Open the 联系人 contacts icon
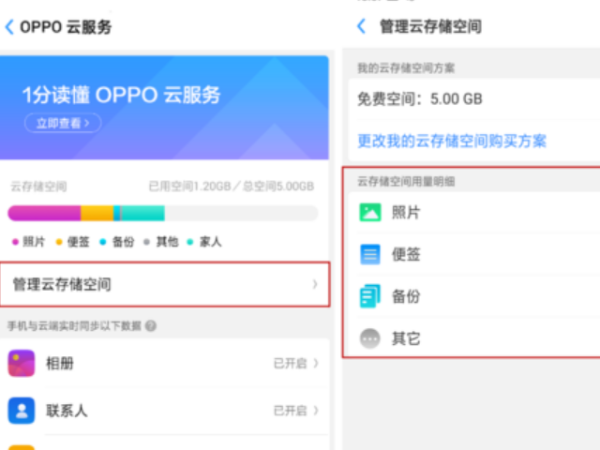600x450 pixels. (x=21, y=410)
